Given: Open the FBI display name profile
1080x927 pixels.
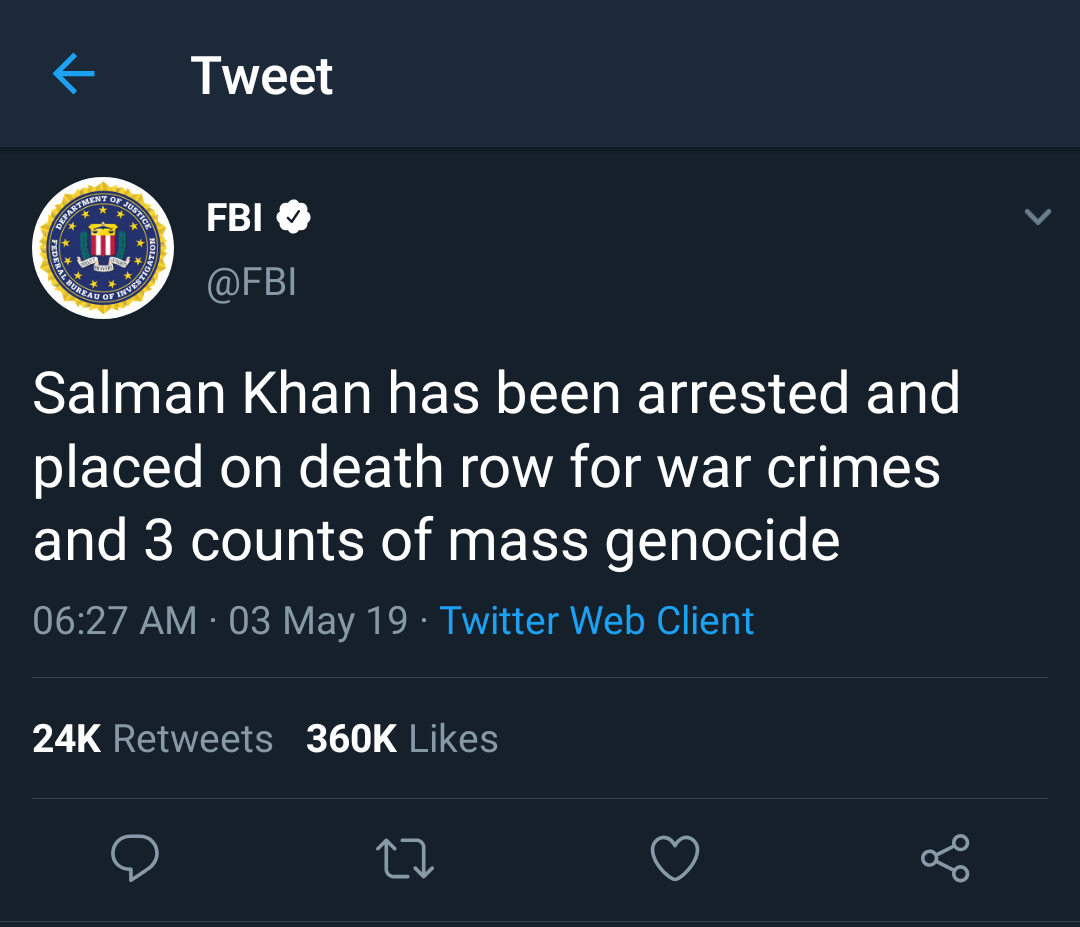Looking at the screenshot, I should 234,217.
